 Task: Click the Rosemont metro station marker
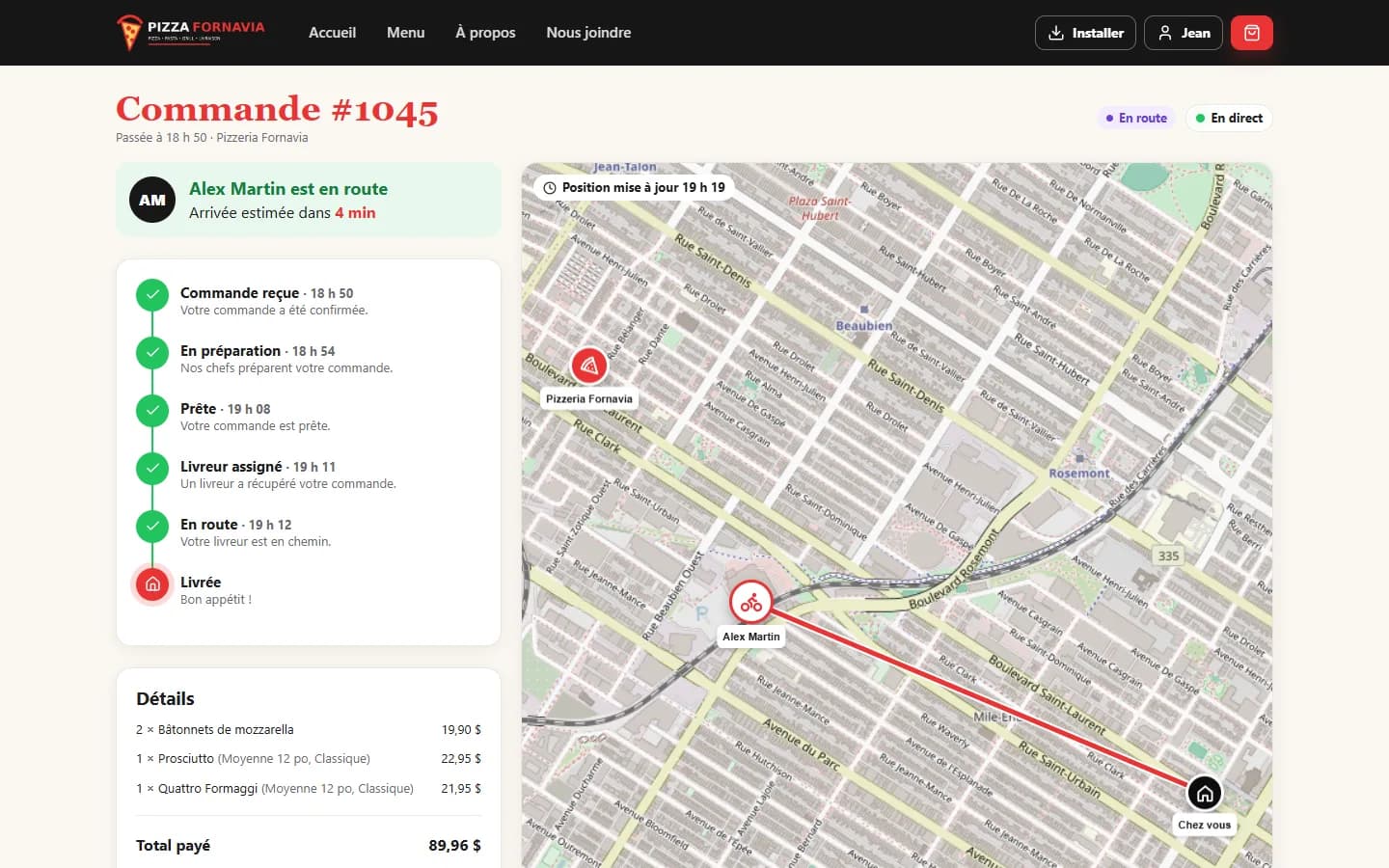click(x=1079, y=458)
